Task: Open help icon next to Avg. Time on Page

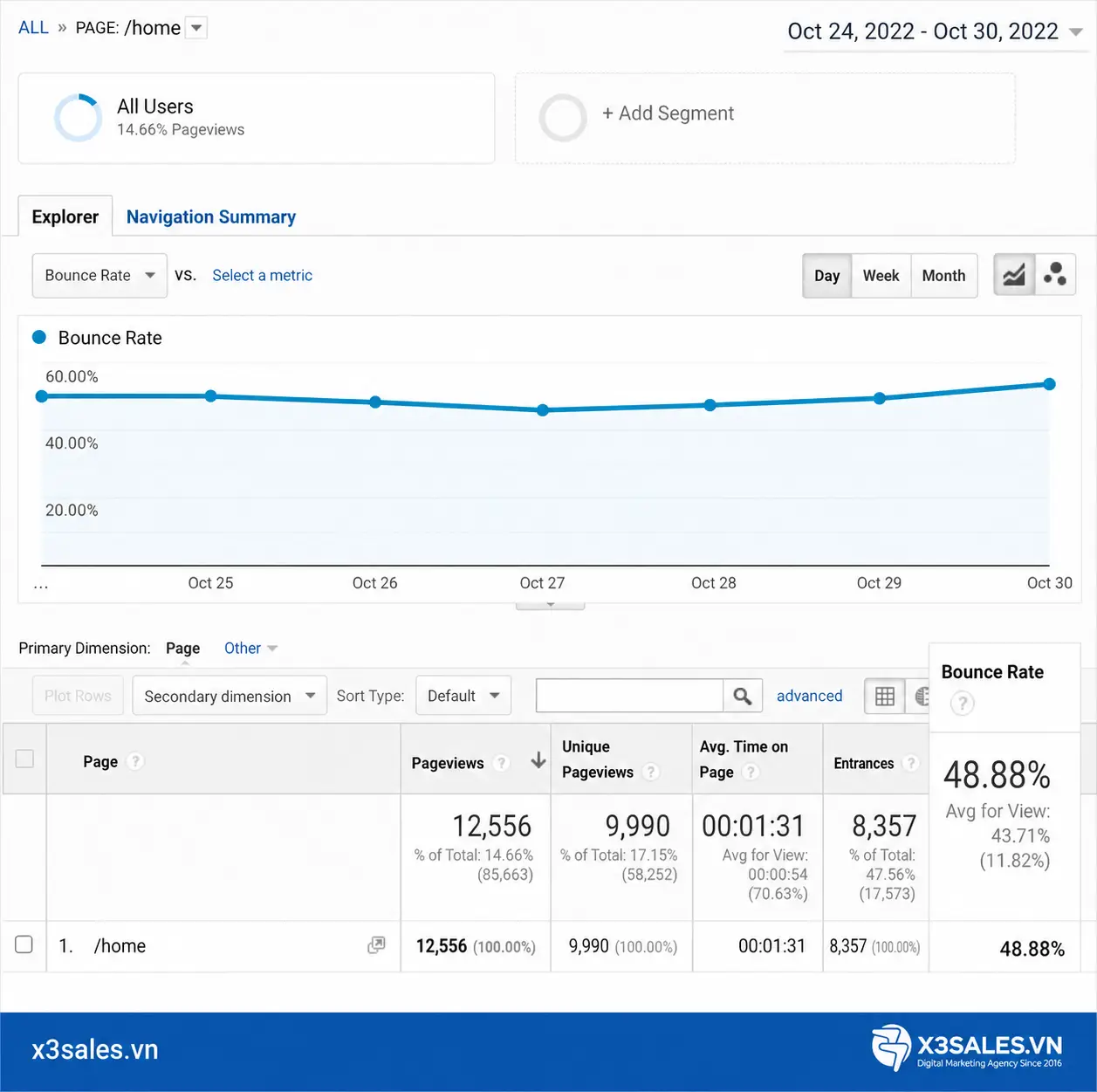Action: [751, 772]
